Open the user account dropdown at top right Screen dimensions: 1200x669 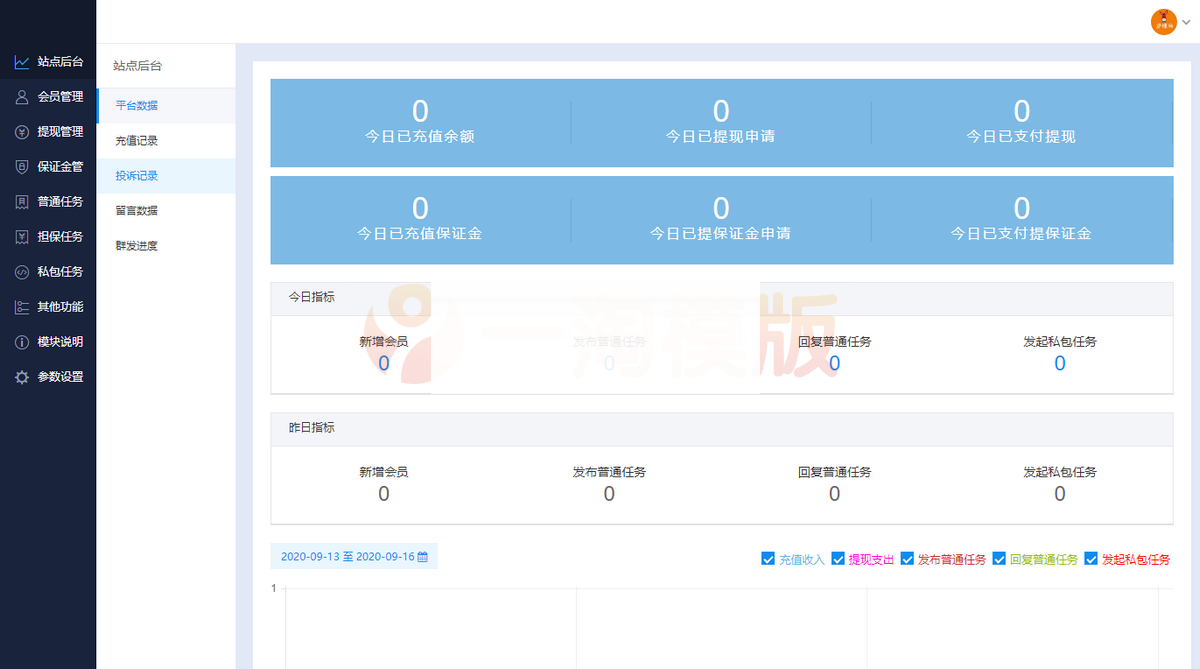[1168, 20]
